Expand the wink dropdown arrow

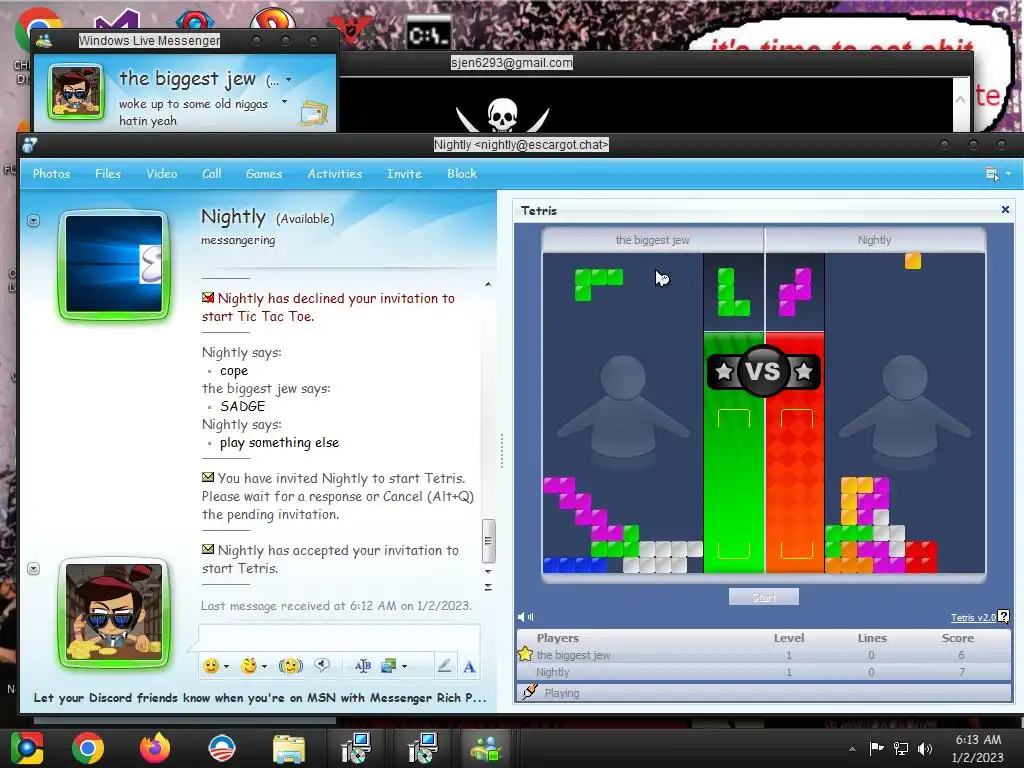[x=264, y=667]
